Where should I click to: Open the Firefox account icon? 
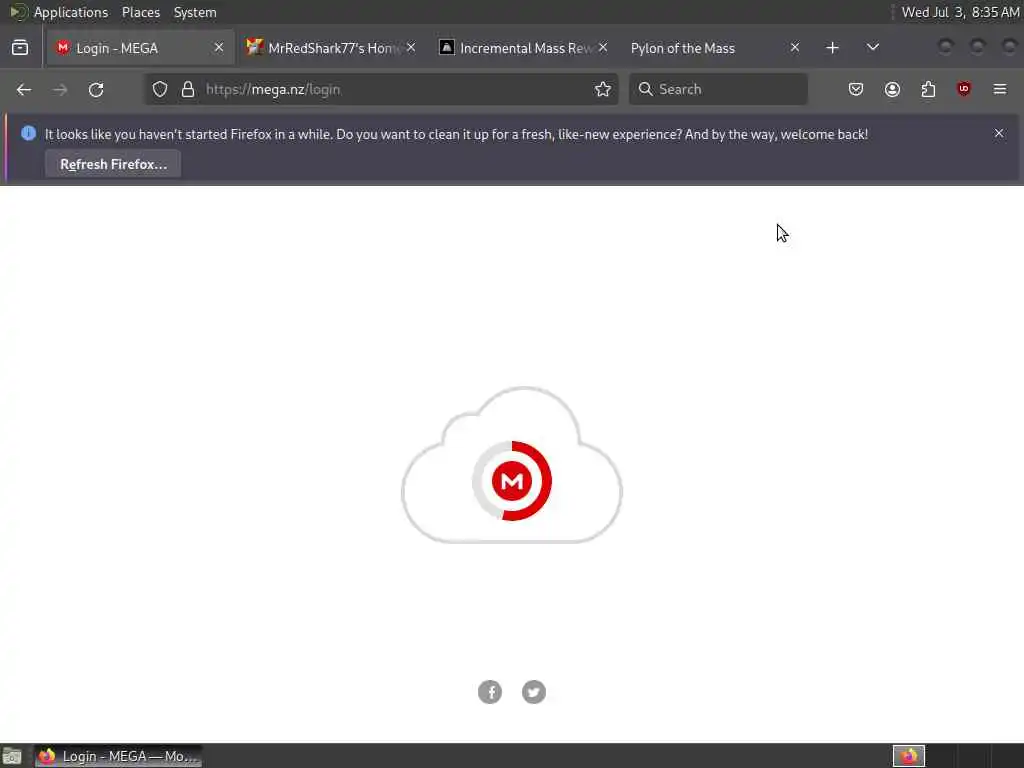click(x=892, y=89)
